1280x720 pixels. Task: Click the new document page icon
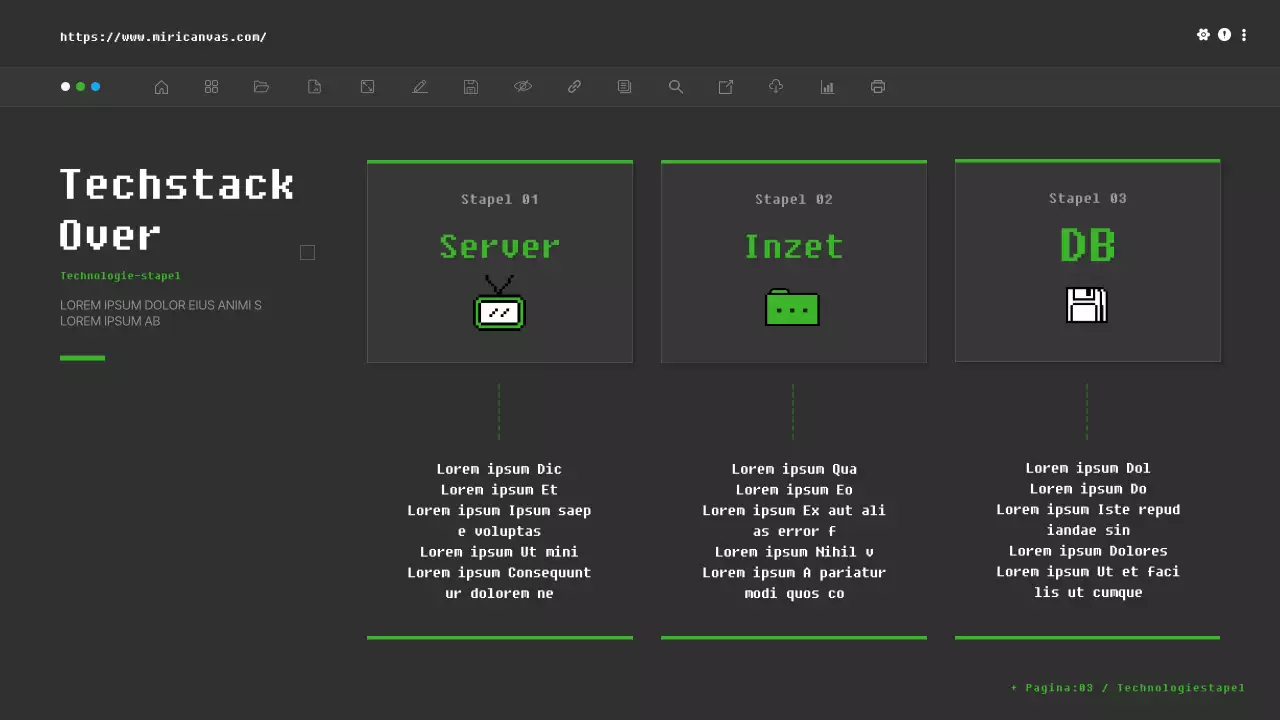coord(314,86)
